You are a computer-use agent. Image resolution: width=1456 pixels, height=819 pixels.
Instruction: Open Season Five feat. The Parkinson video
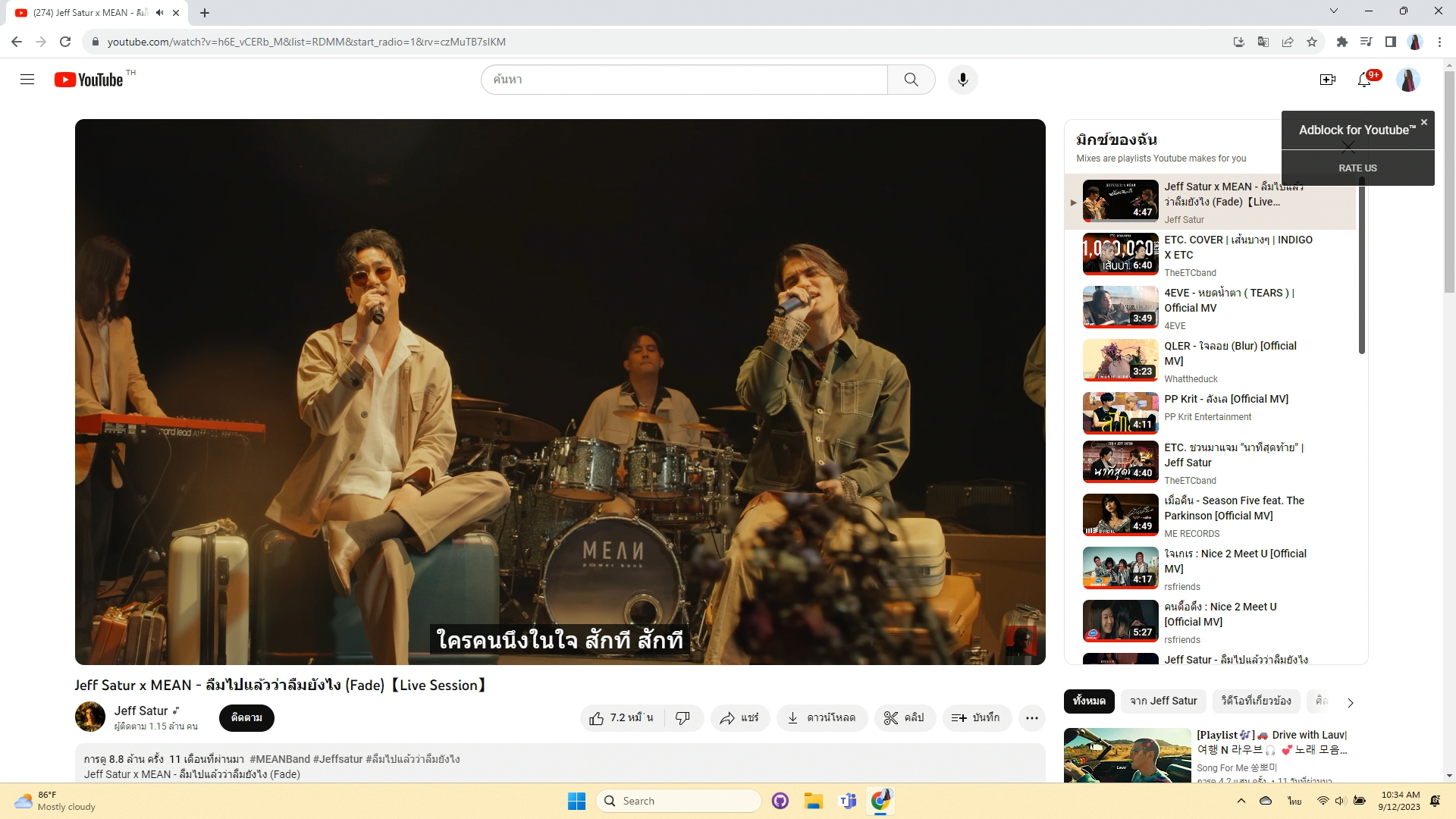1210,516
